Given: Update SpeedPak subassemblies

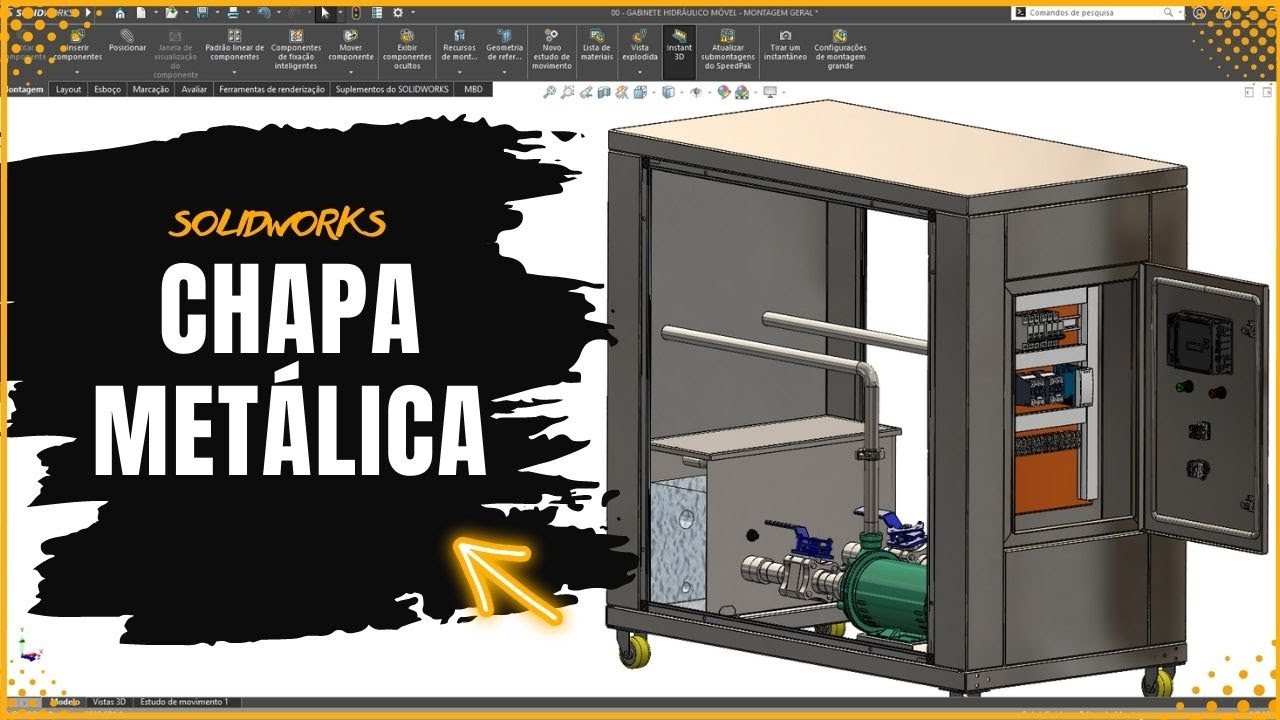Looking at the screenshot, I should (727, 50).
